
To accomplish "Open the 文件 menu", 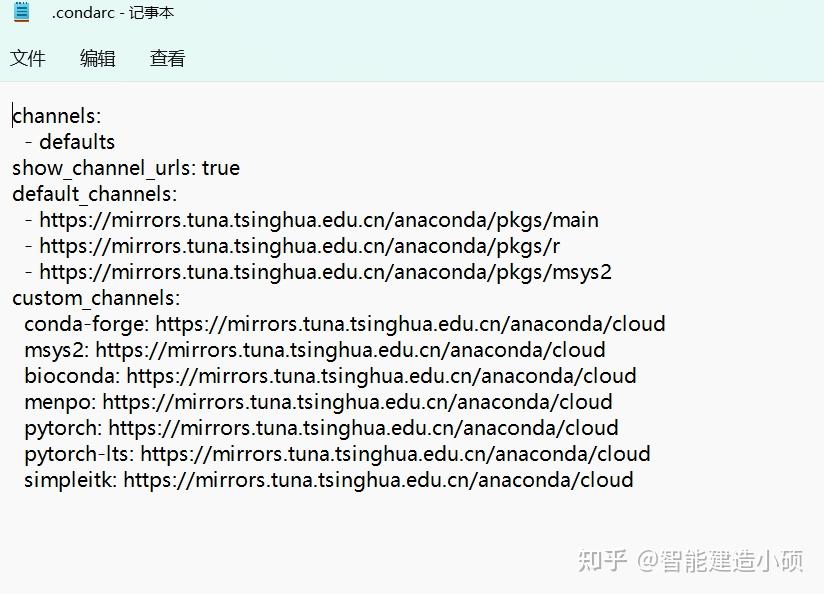I will point(28,58).
